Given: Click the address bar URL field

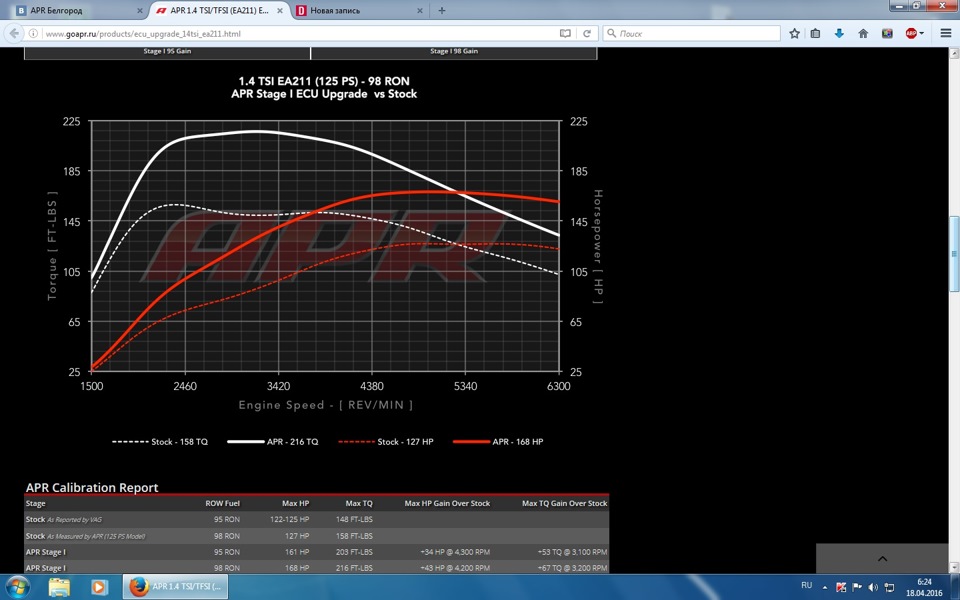Looking at the screenshot, I should (x=300, y=34).
